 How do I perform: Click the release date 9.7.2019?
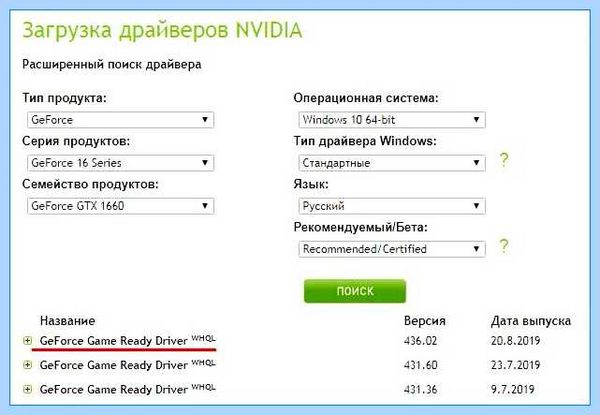[x=512, y=389]
